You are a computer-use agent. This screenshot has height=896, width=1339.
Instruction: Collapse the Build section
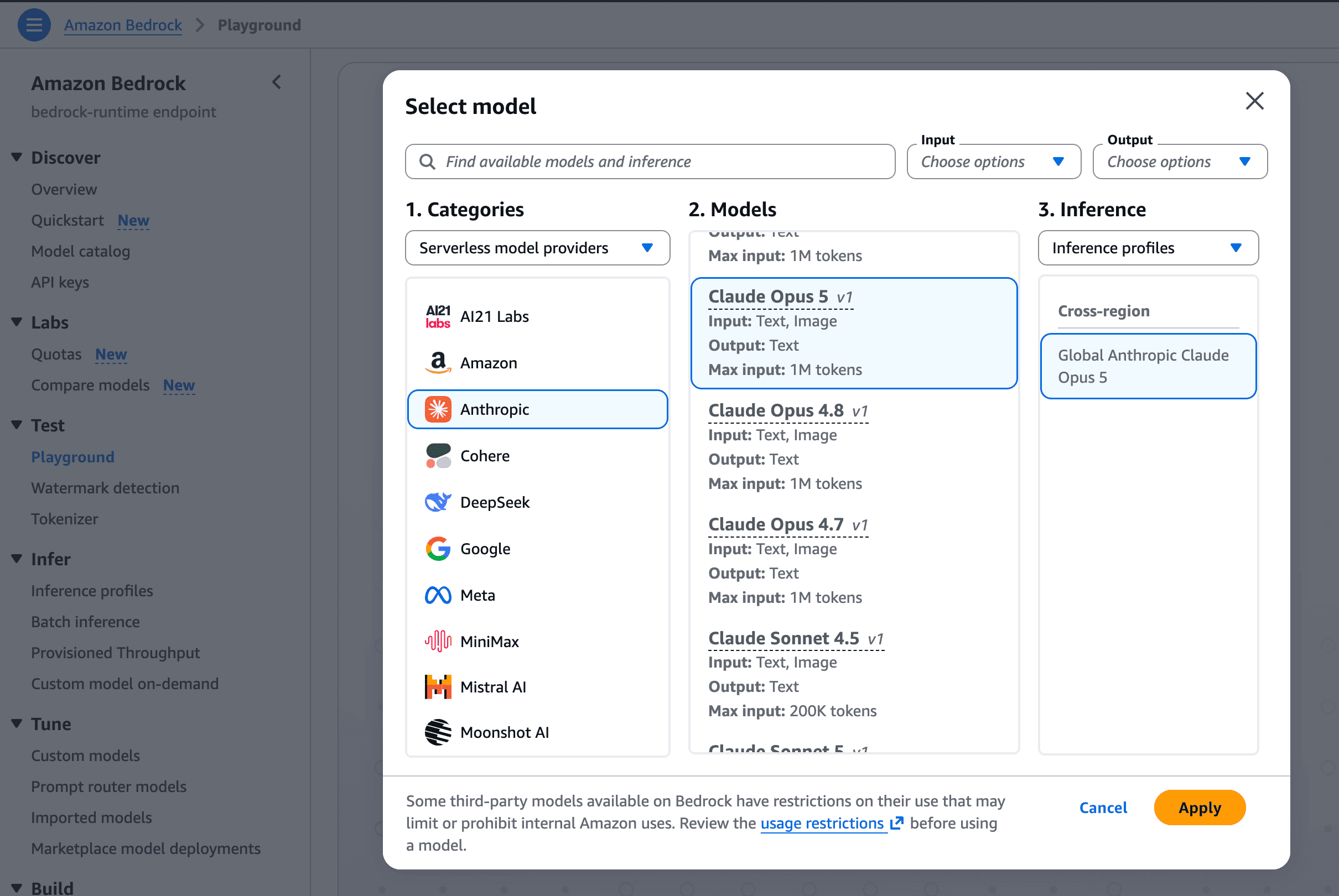[17, 889]
